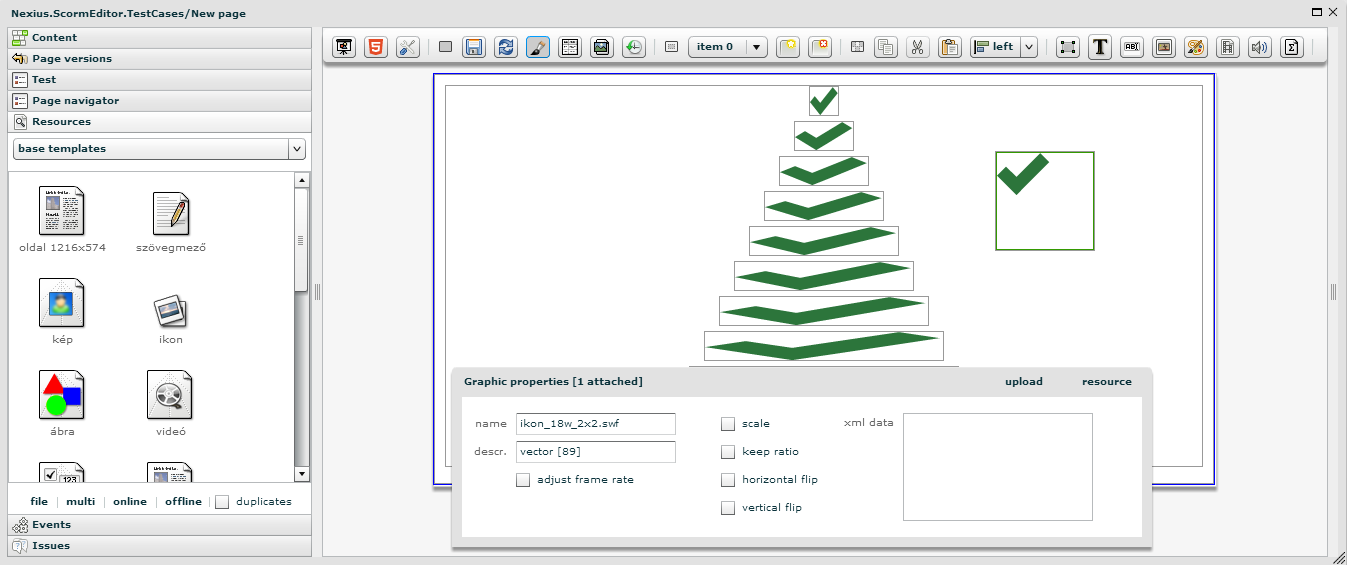1347x565 pixels.
Task: Click the upload link in Graphic properties
Action: point(1023,382)
